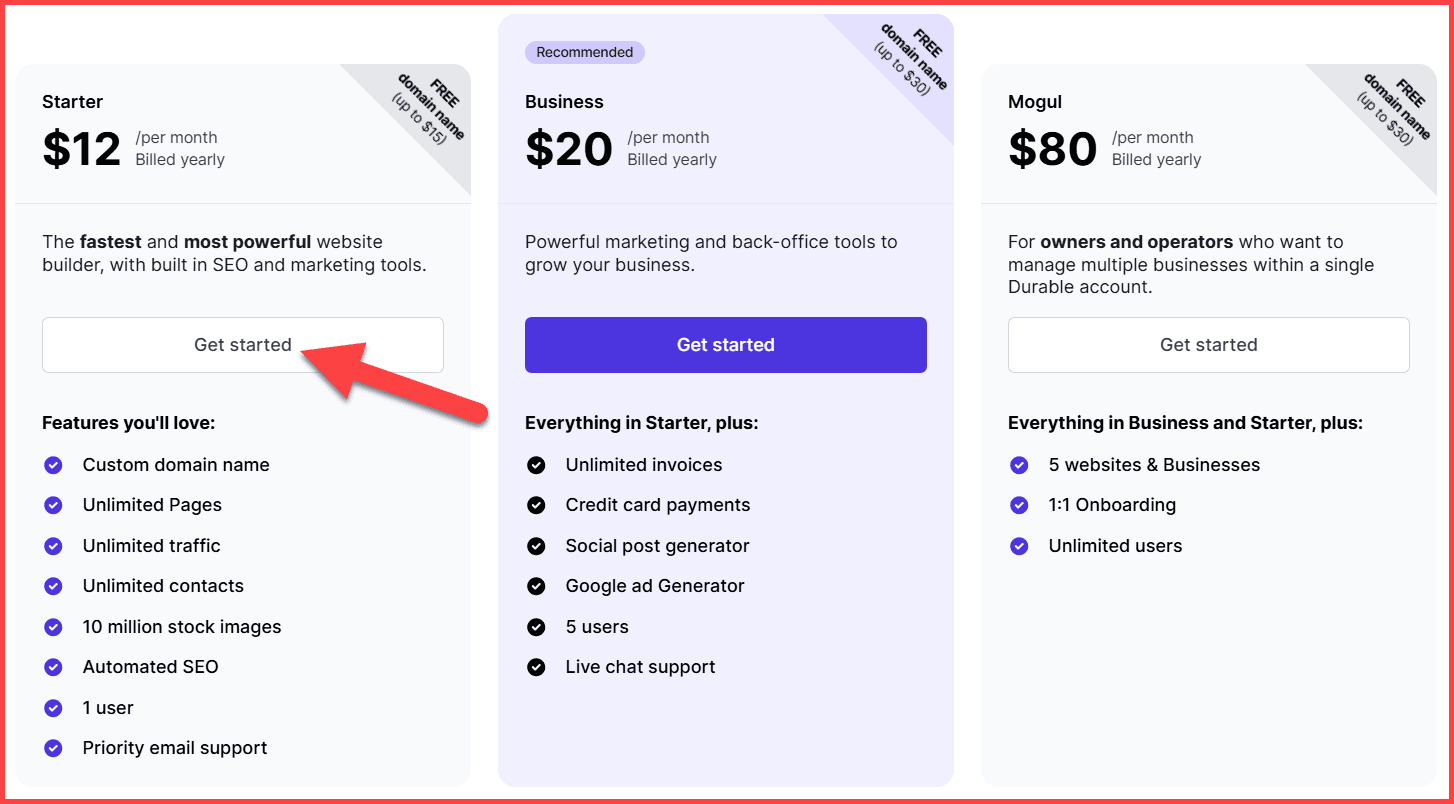
Task: Click the check icon beside Custom domain name
Action: coord(53,465)
